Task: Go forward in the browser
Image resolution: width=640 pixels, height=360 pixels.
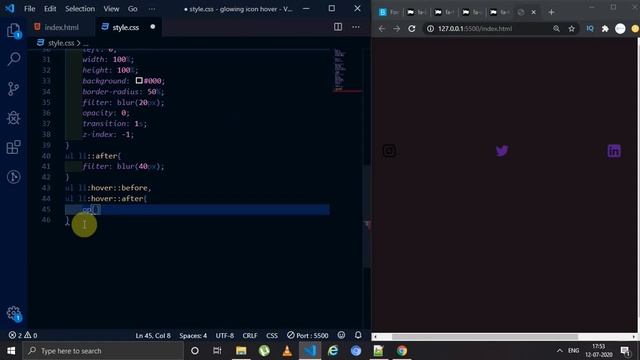Action: click(396, 29)
